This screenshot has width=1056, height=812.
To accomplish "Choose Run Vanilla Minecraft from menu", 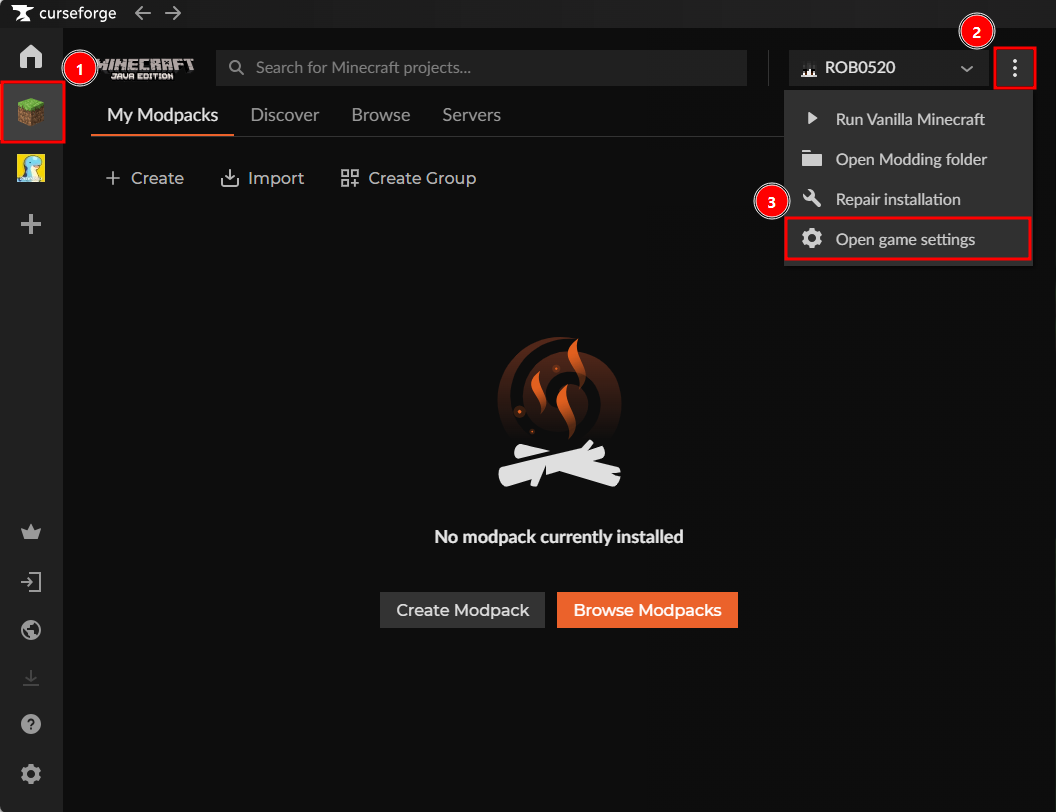I will (909, 119).
